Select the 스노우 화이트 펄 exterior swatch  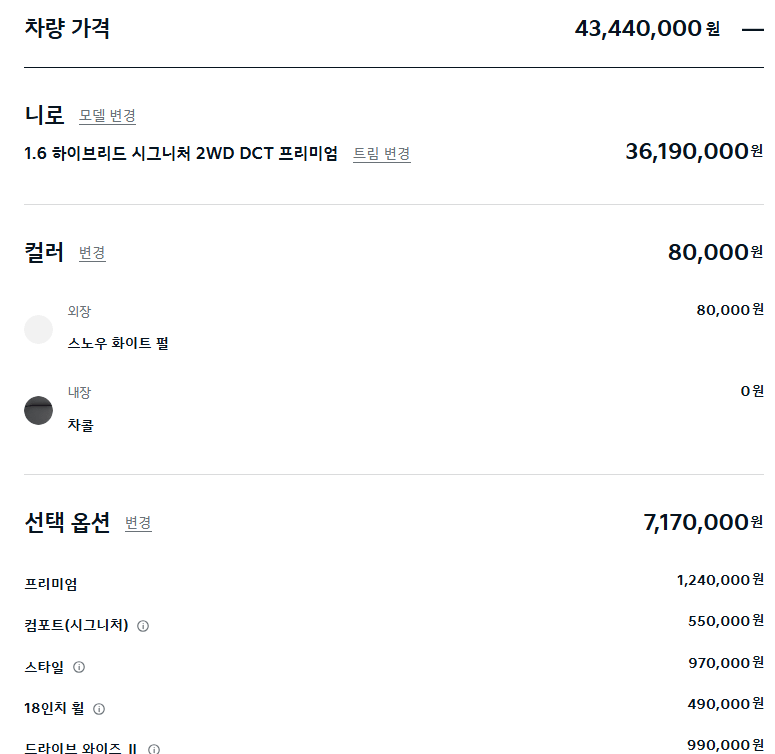coord(38,329)
